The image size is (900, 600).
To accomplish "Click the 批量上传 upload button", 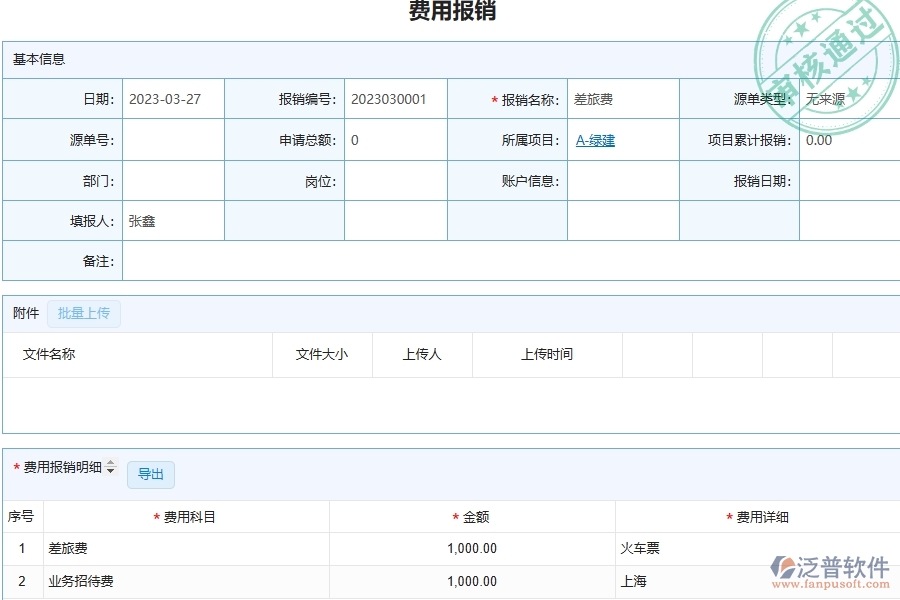I will click(x=84, y=313).
